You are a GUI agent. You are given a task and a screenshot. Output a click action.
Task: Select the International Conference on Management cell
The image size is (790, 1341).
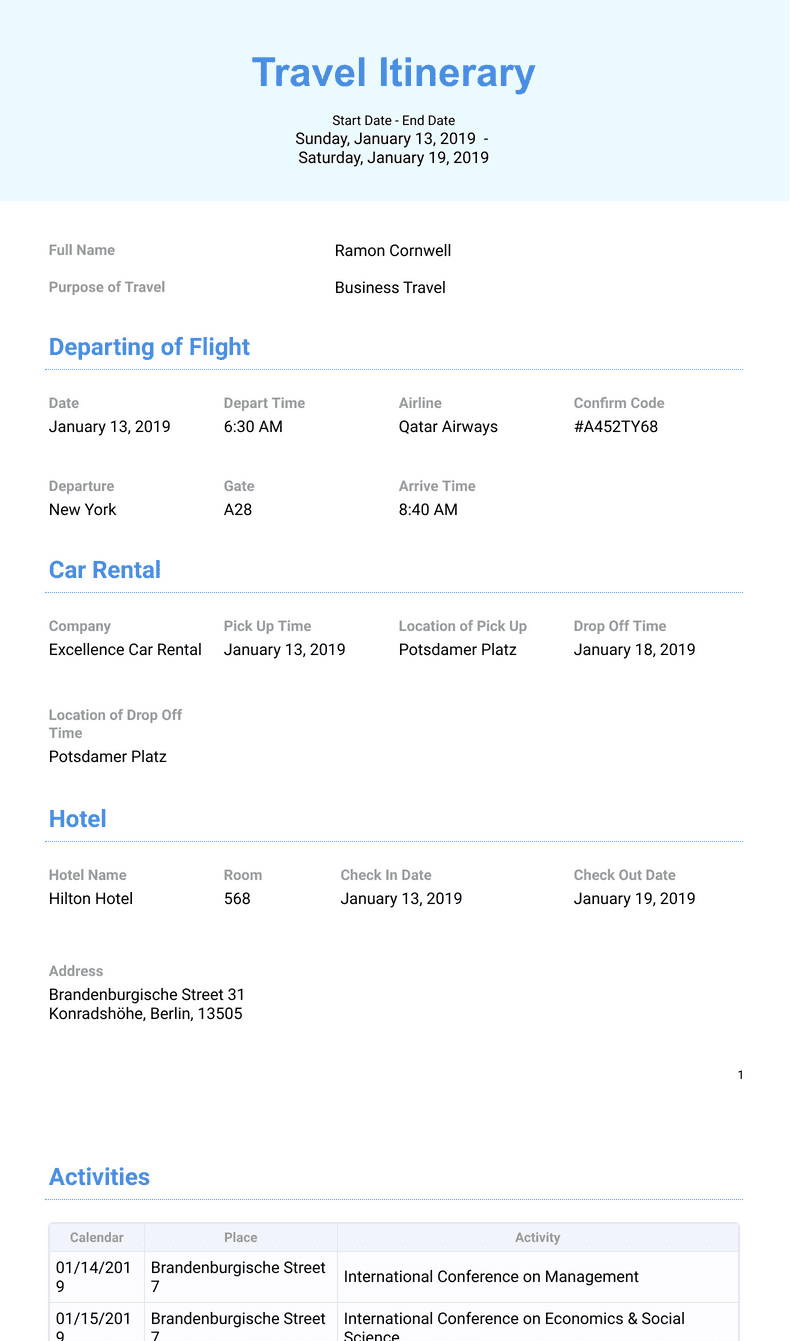point(491,1277)
